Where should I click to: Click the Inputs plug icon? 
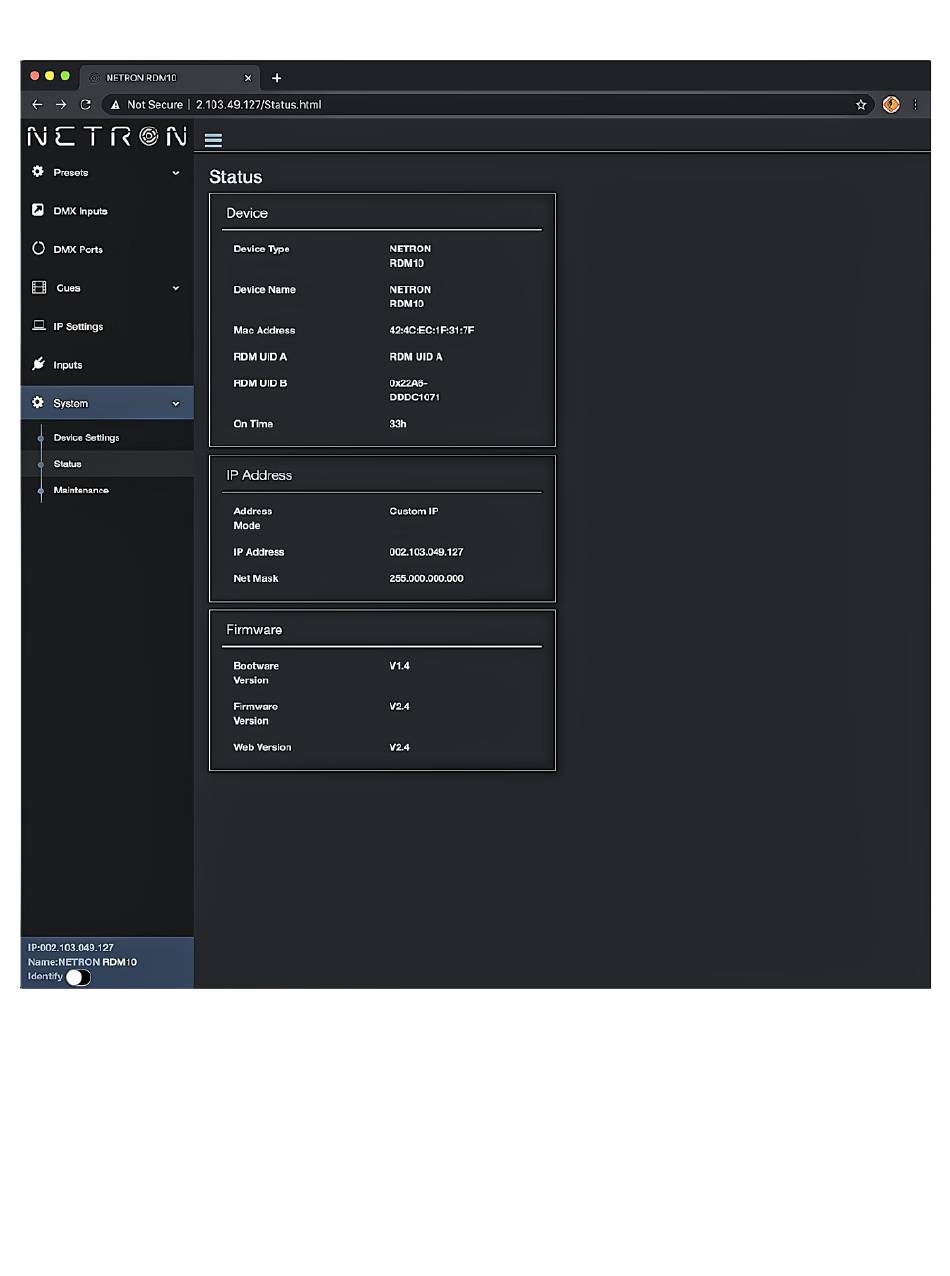(38, 364)
